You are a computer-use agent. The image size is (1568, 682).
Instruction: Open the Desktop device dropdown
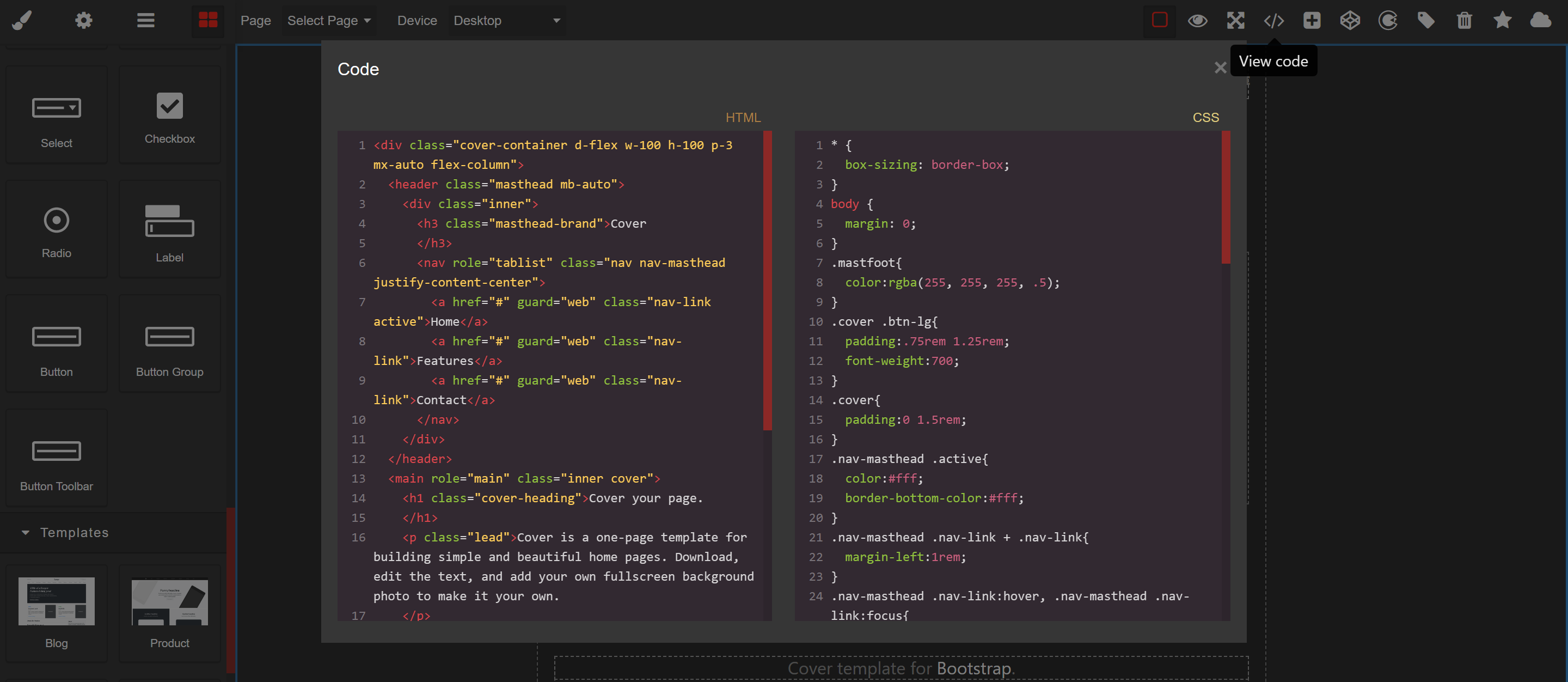pyautogui.click(x=506, y=20)
